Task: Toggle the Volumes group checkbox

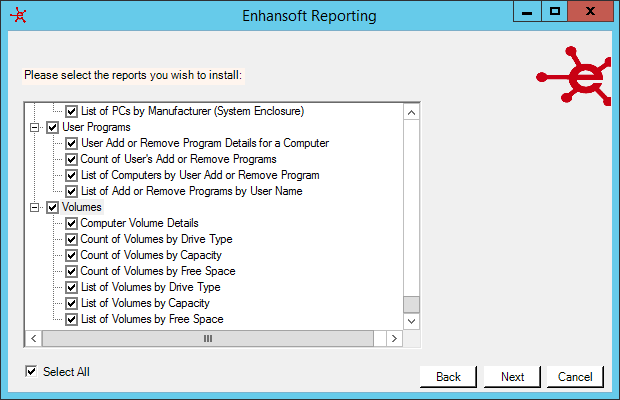Action: 53,207
